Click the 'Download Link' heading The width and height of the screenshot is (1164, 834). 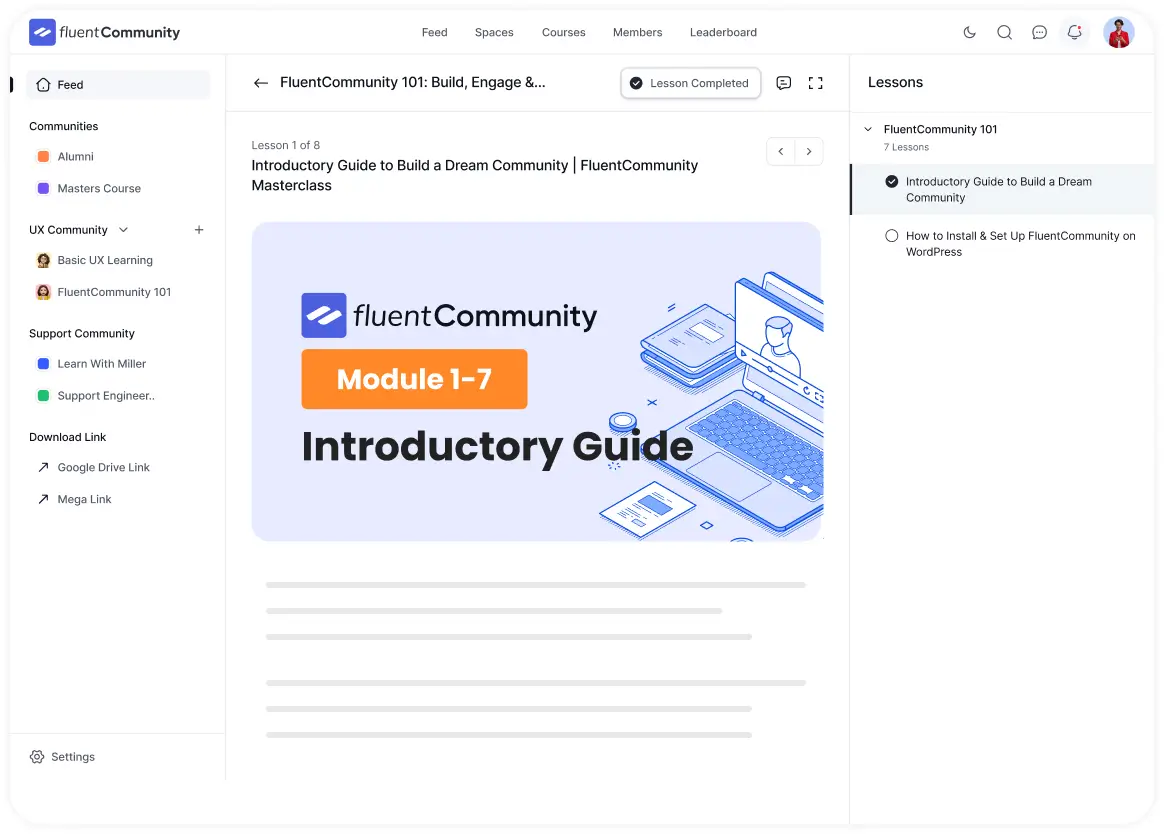(68, 437)
